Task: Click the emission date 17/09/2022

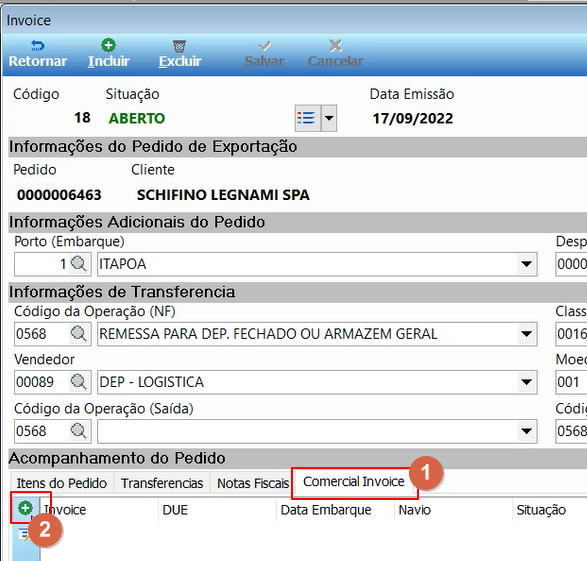Action: pyautogui.click(x=413, y=119)
